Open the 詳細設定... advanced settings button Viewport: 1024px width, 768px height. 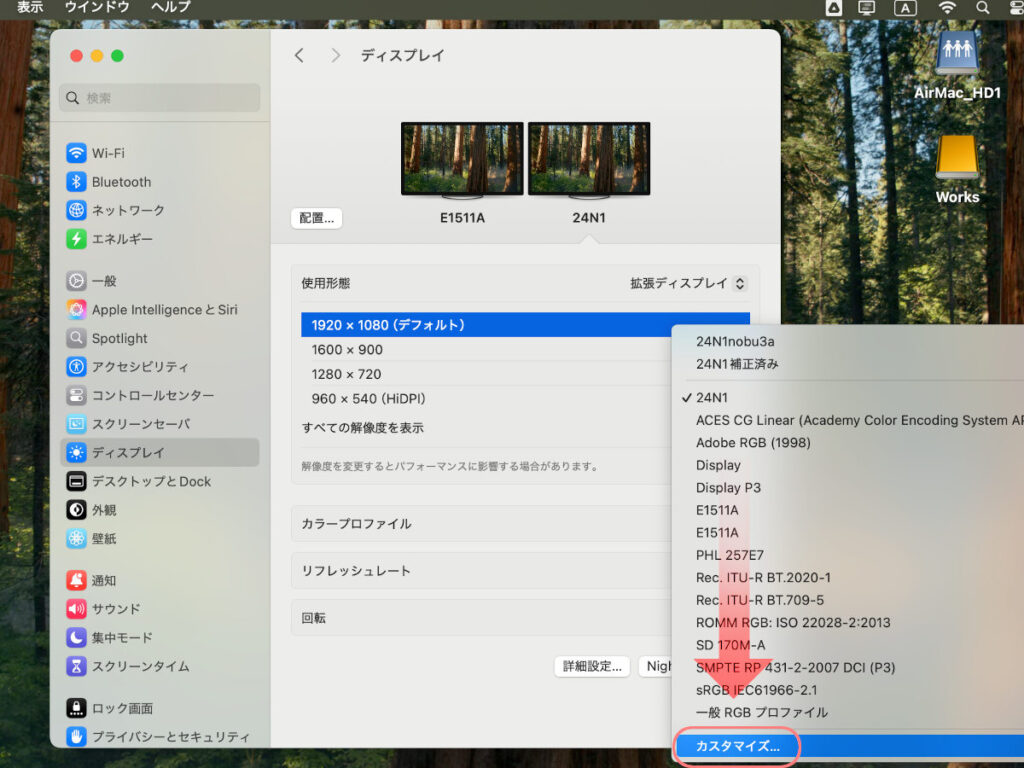[593, 666]
